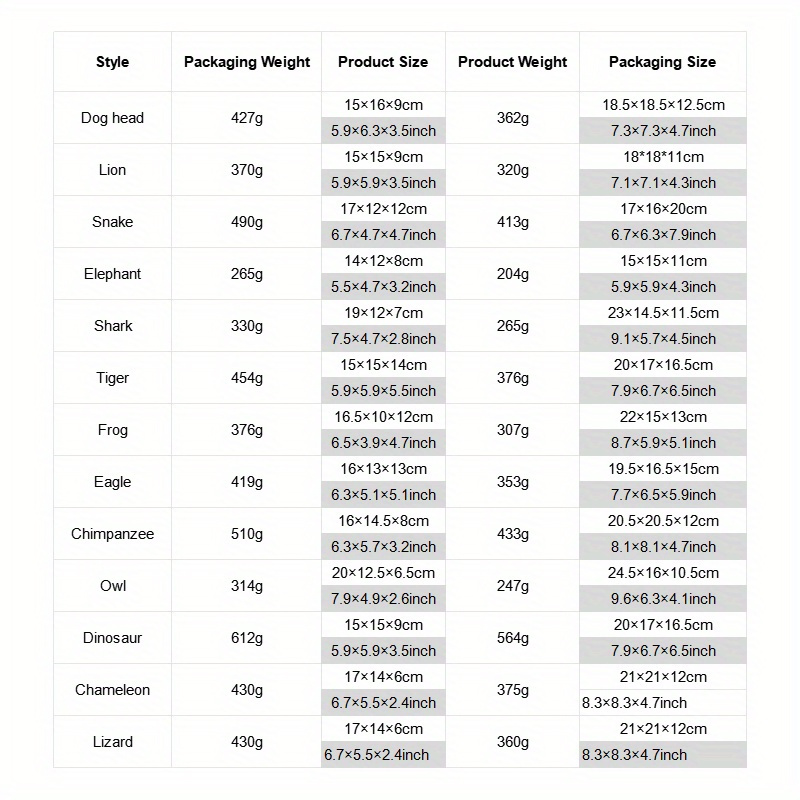
Task: Select the Lizard style cell
Action: point(112,742)
